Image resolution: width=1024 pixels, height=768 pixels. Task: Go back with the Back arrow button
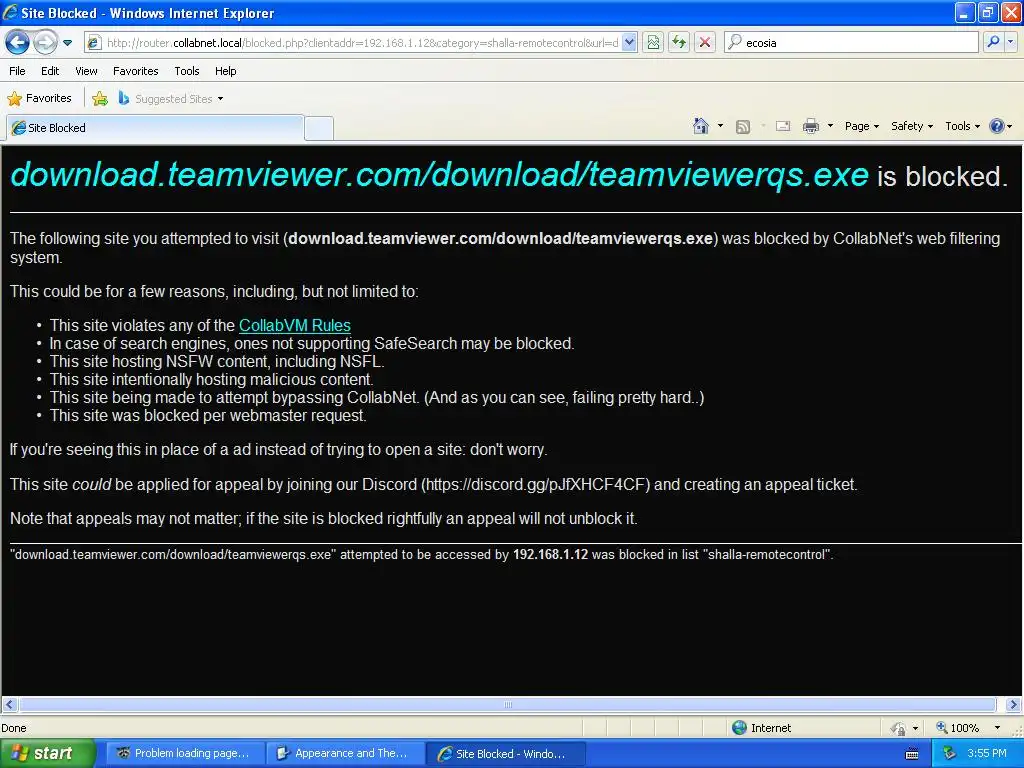point(18,43)
